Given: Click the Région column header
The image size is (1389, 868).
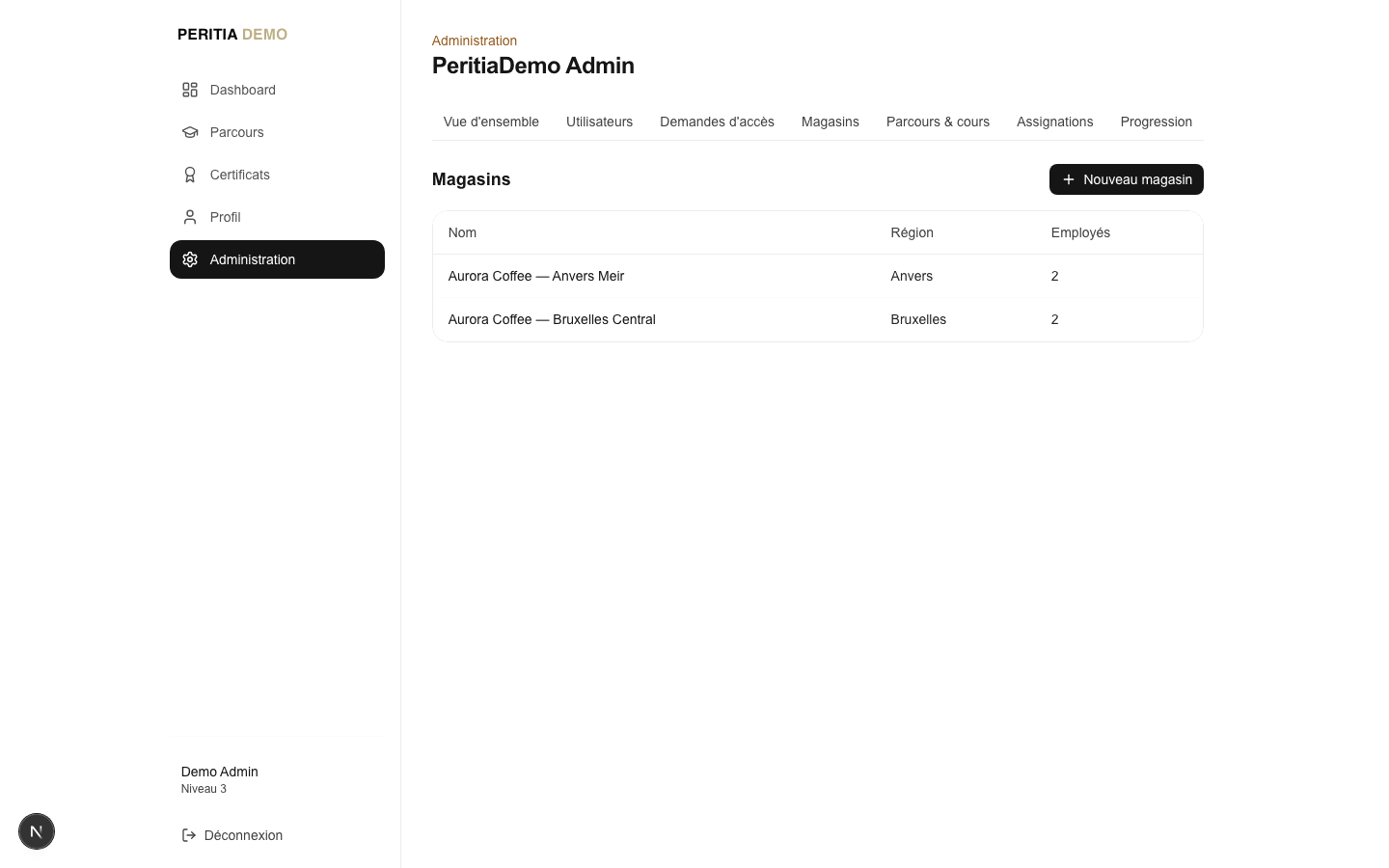Looking at the screenshot, I should point(912,232).
